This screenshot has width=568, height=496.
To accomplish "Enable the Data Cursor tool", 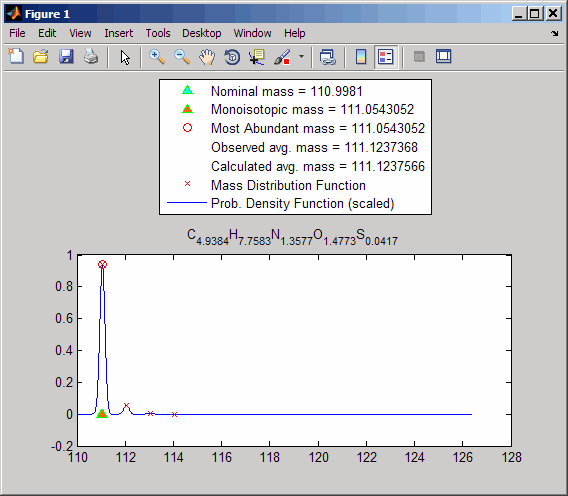I will [x=256, y=57].
